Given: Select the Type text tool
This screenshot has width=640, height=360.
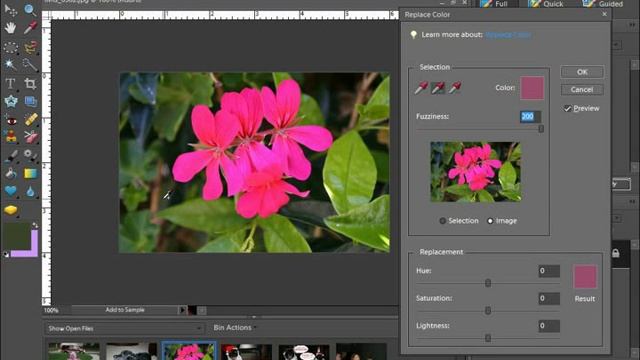Looking at the screenshot, I should [x=11, y=84].
